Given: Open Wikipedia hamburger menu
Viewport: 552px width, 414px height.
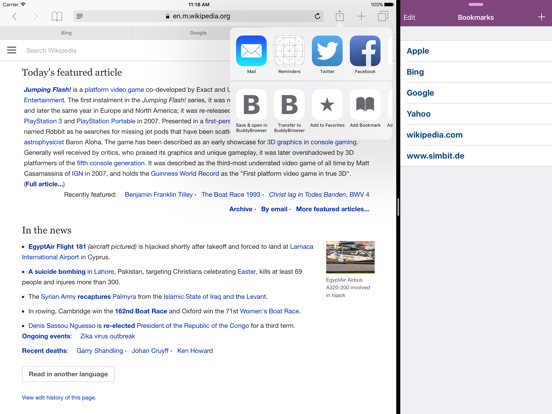Looking at the screenshot, I should click(x=12, y=50).
